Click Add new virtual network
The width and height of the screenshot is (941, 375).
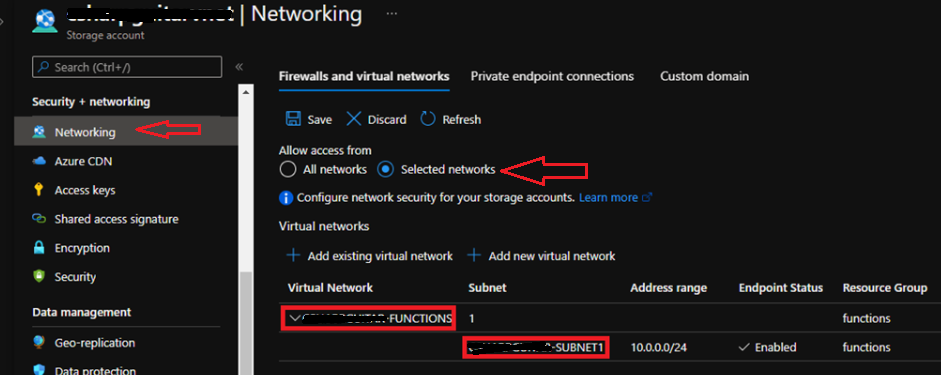click(x=552, y=256)
